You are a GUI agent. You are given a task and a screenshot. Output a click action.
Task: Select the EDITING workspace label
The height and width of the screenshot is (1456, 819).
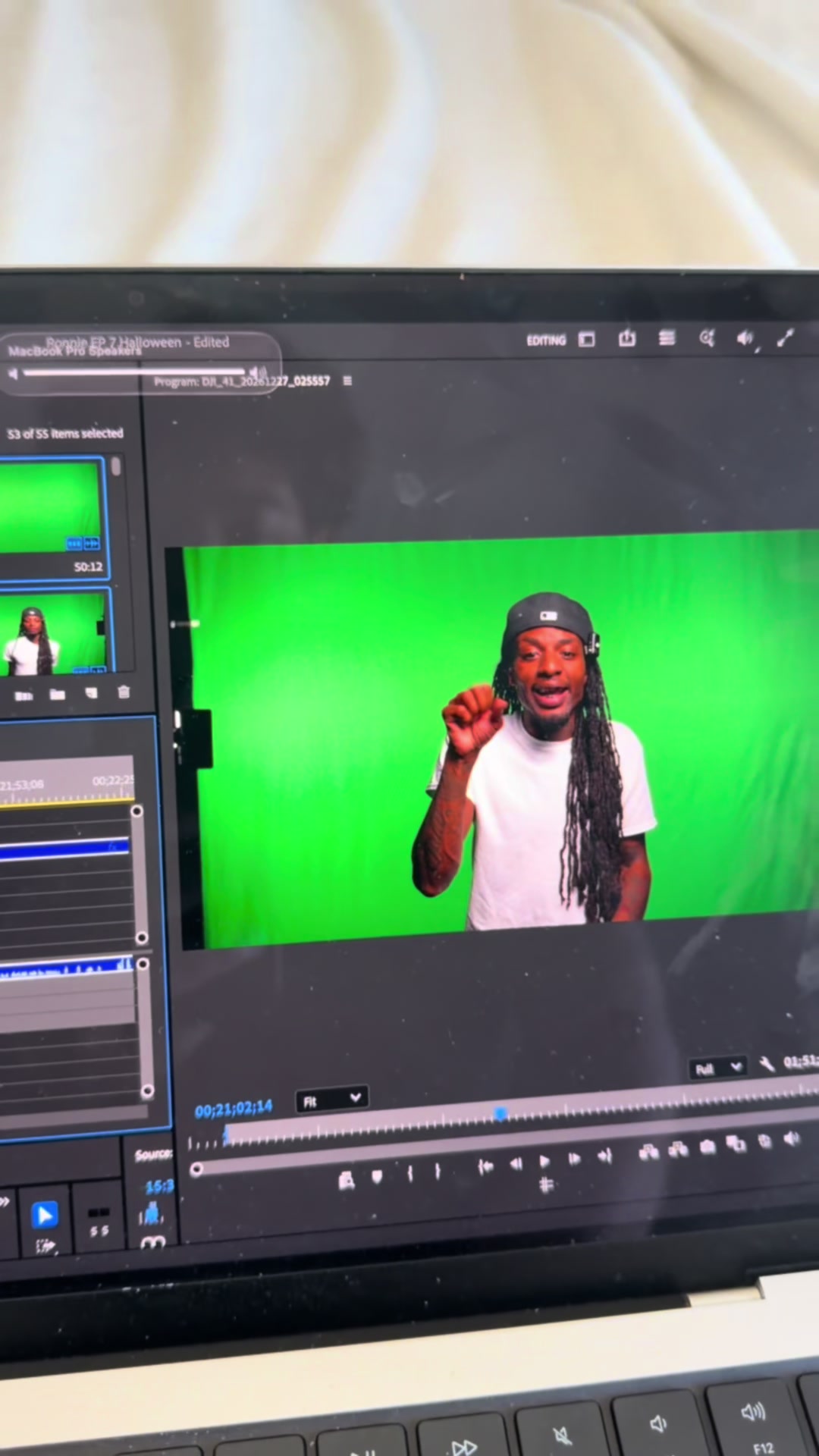[546, 340]
